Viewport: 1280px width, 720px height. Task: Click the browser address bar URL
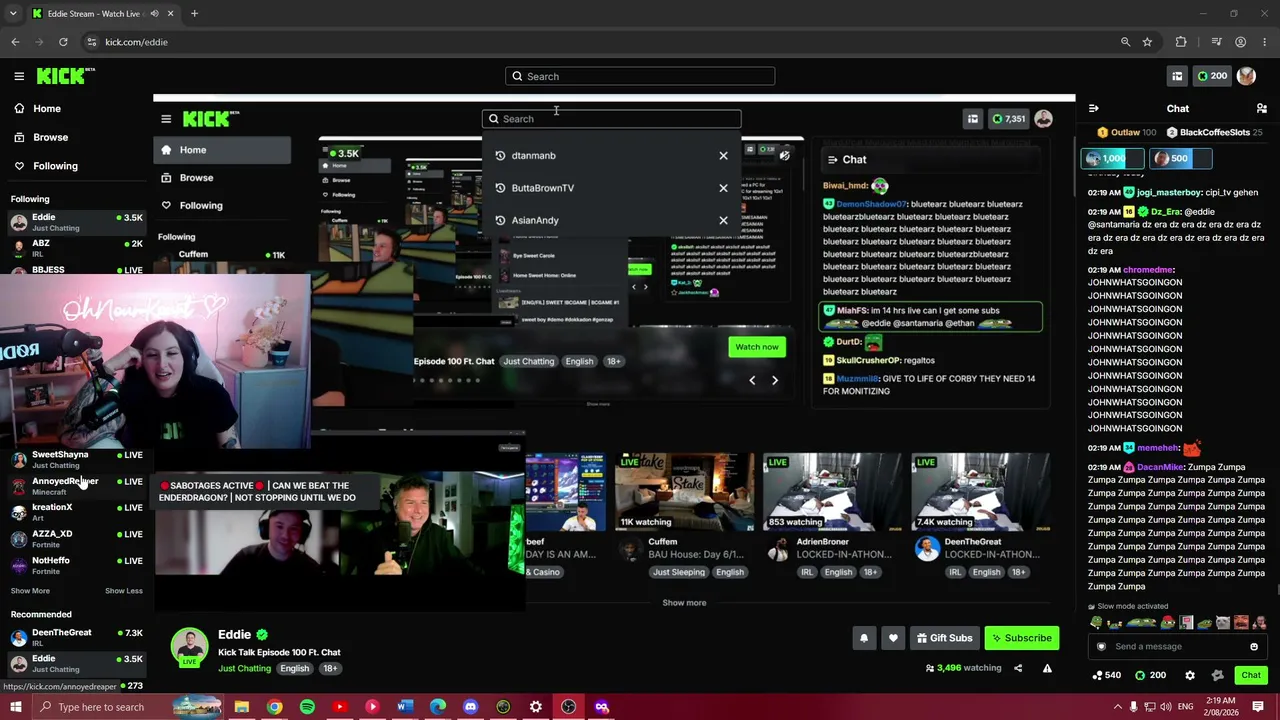[x=136, y=42]
